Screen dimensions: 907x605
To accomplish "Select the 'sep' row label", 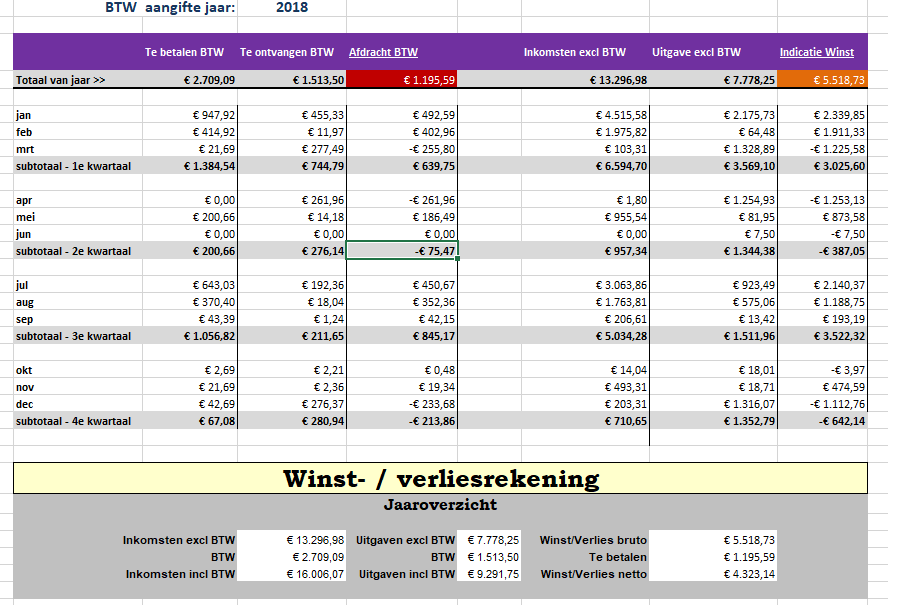I will coord(24,319).
